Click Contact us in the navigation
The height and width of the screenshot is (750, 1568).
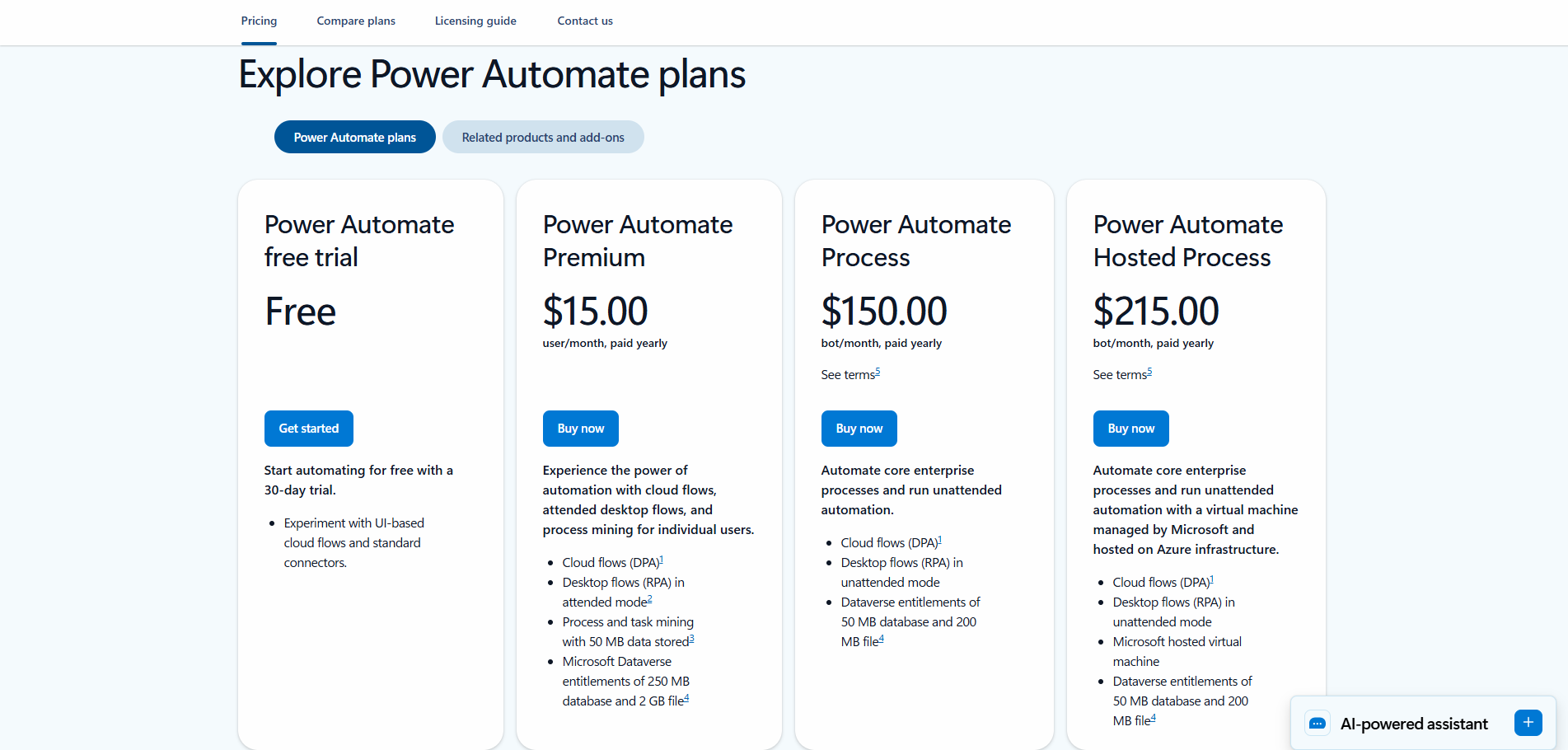point(584,21)
